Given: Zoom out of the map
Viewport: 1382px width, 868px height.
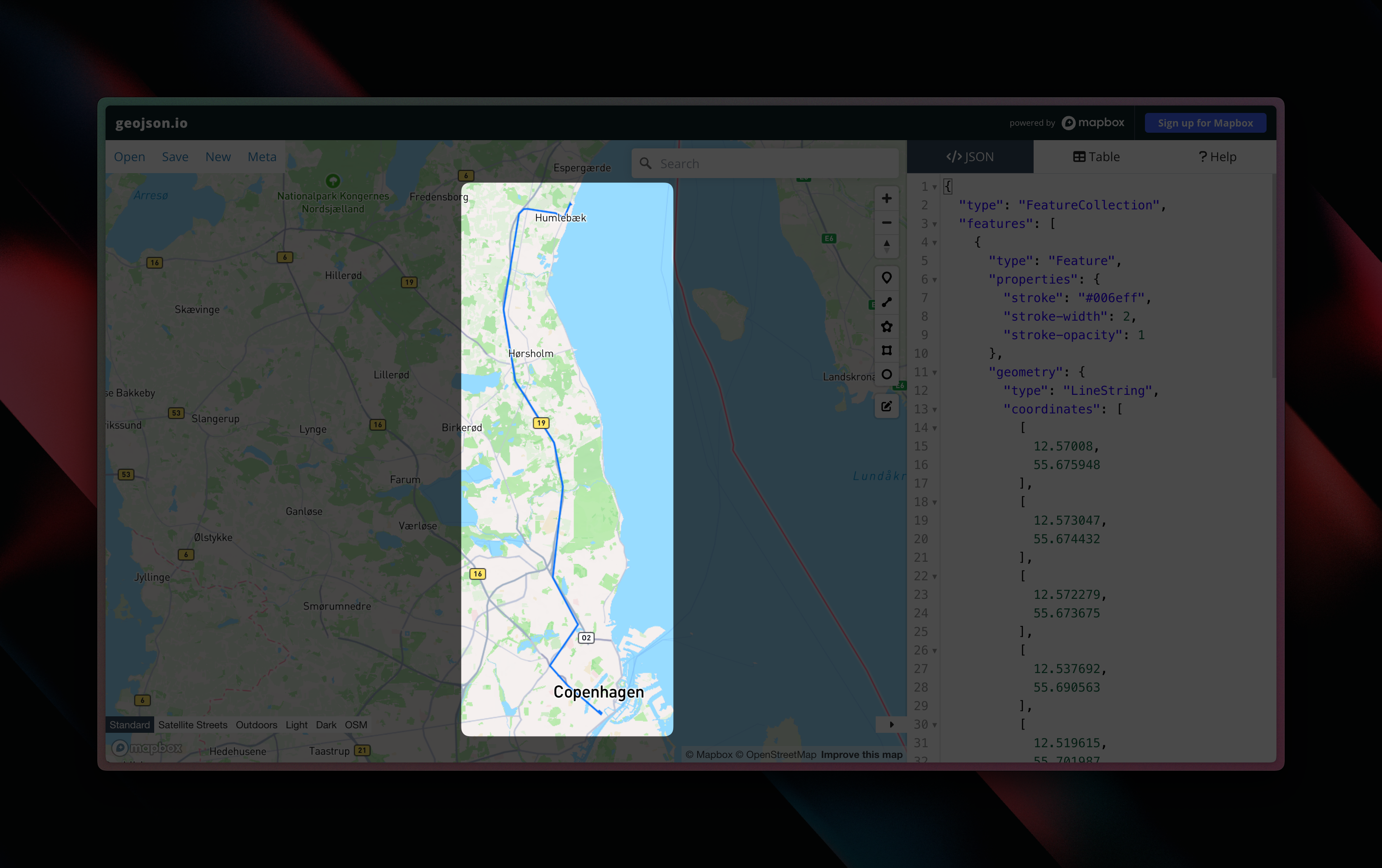Looking at the screenshot, I should click(886, 223).
